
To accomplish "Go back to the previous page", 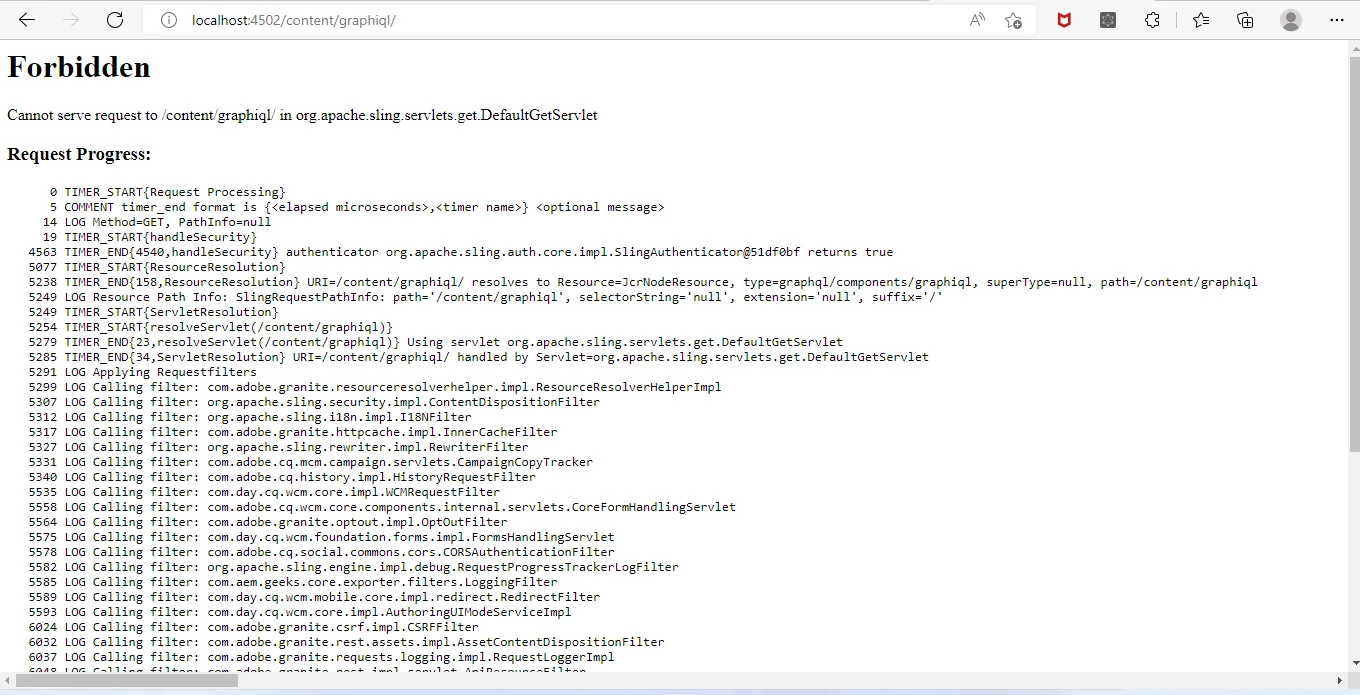I will point(27,20).
